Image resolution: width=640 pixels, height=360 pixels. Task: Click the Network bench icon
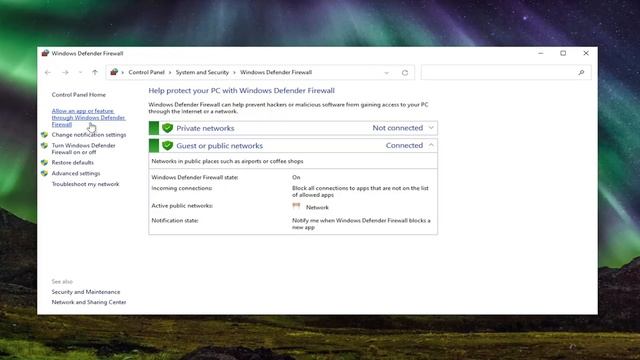(x=296, y=207)
